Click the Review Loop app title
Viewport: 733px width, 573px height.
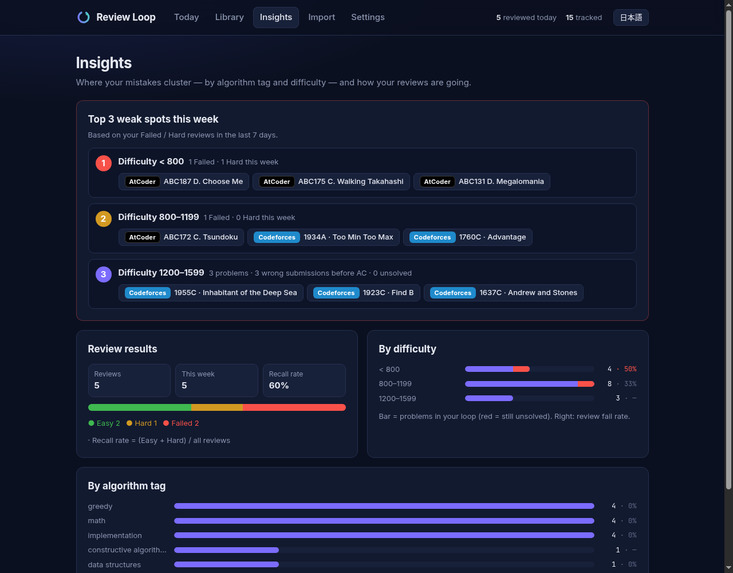tap(126, 17)
